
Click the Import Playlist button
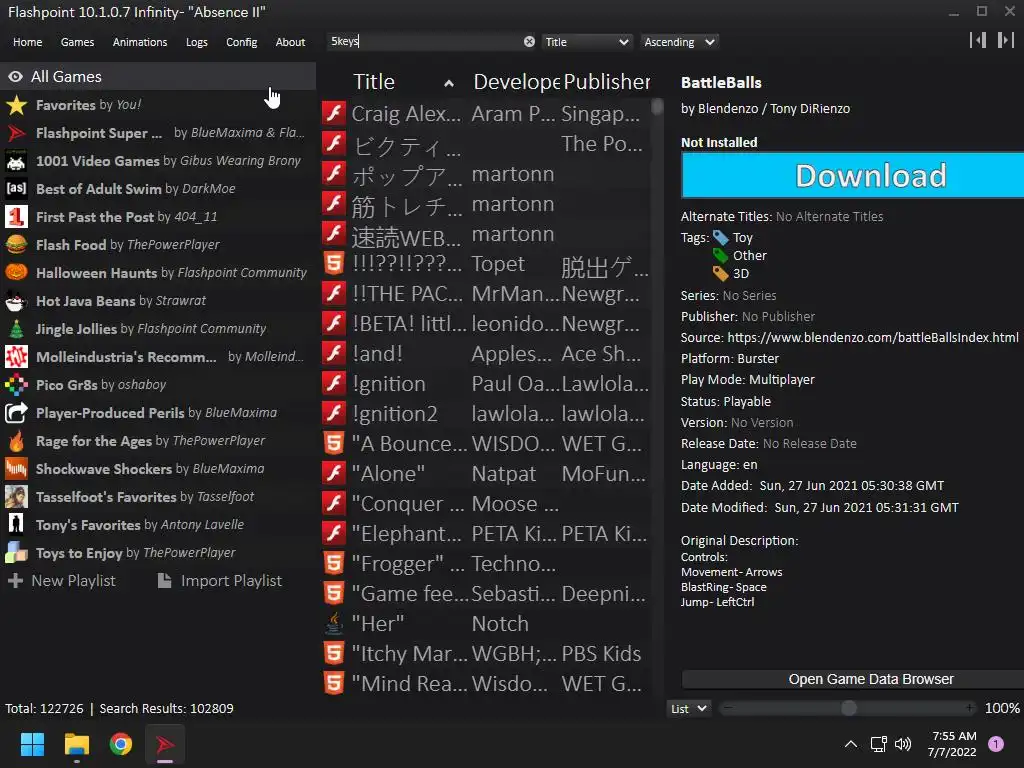[x=220, y=581]
